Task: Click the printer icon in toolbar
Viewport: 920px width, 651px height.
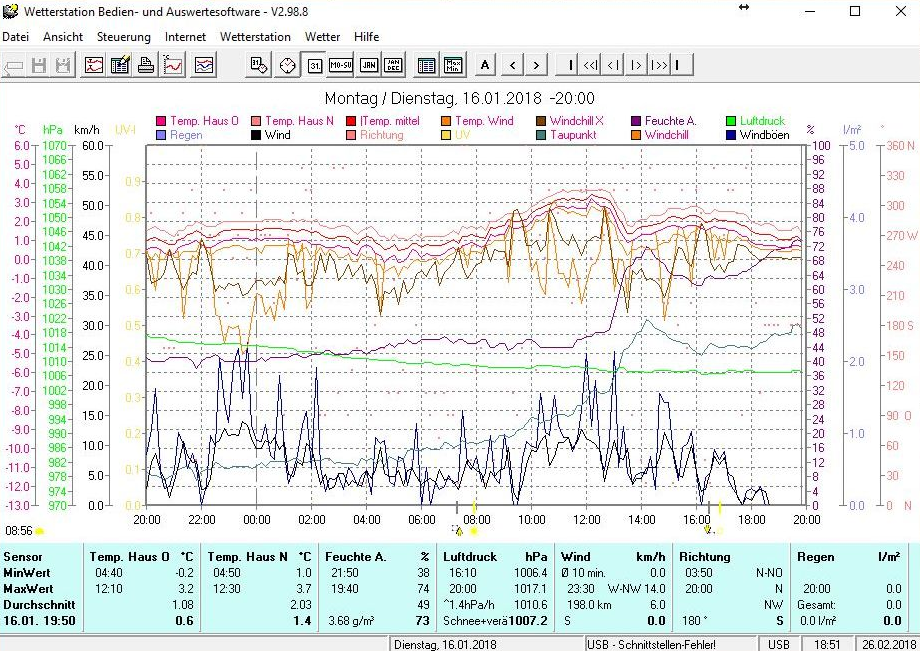Action: (146, 66)
